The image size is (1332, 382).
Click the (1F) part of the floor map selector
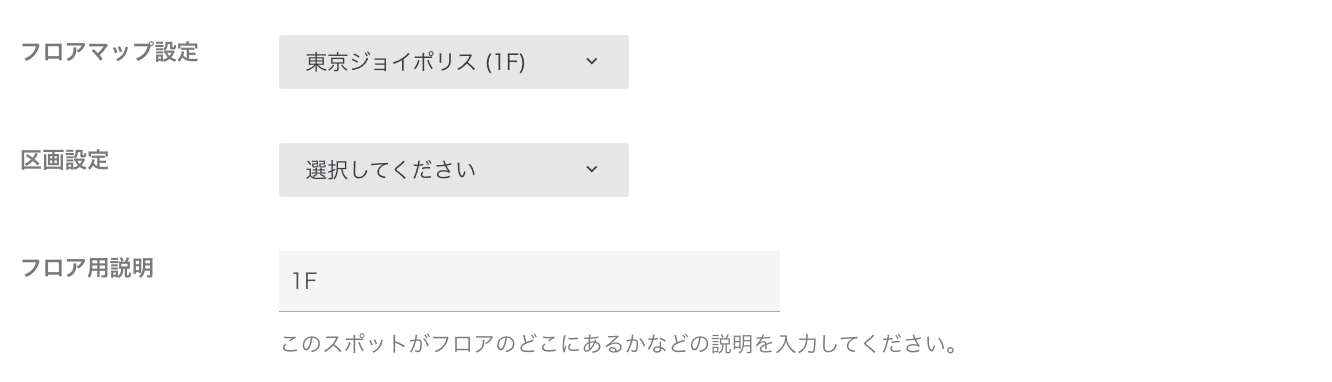click(x=505, y=62)
